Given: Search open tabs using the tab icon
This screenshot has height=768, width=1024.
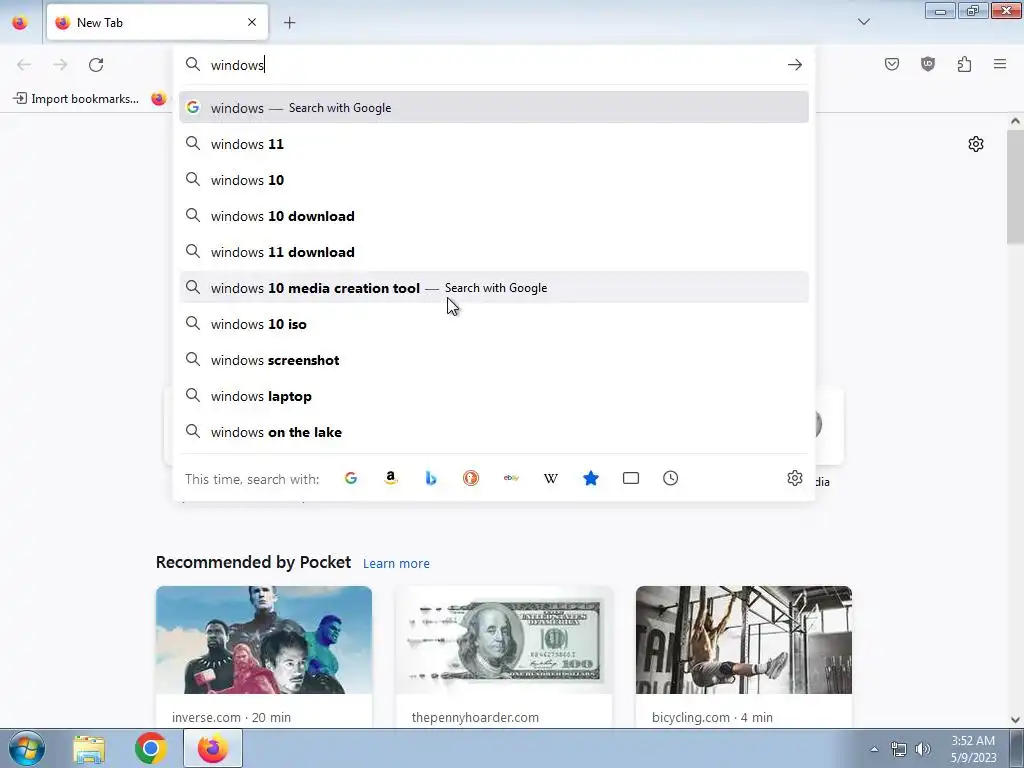Looking at the screenshot, I should click(631, 479).
